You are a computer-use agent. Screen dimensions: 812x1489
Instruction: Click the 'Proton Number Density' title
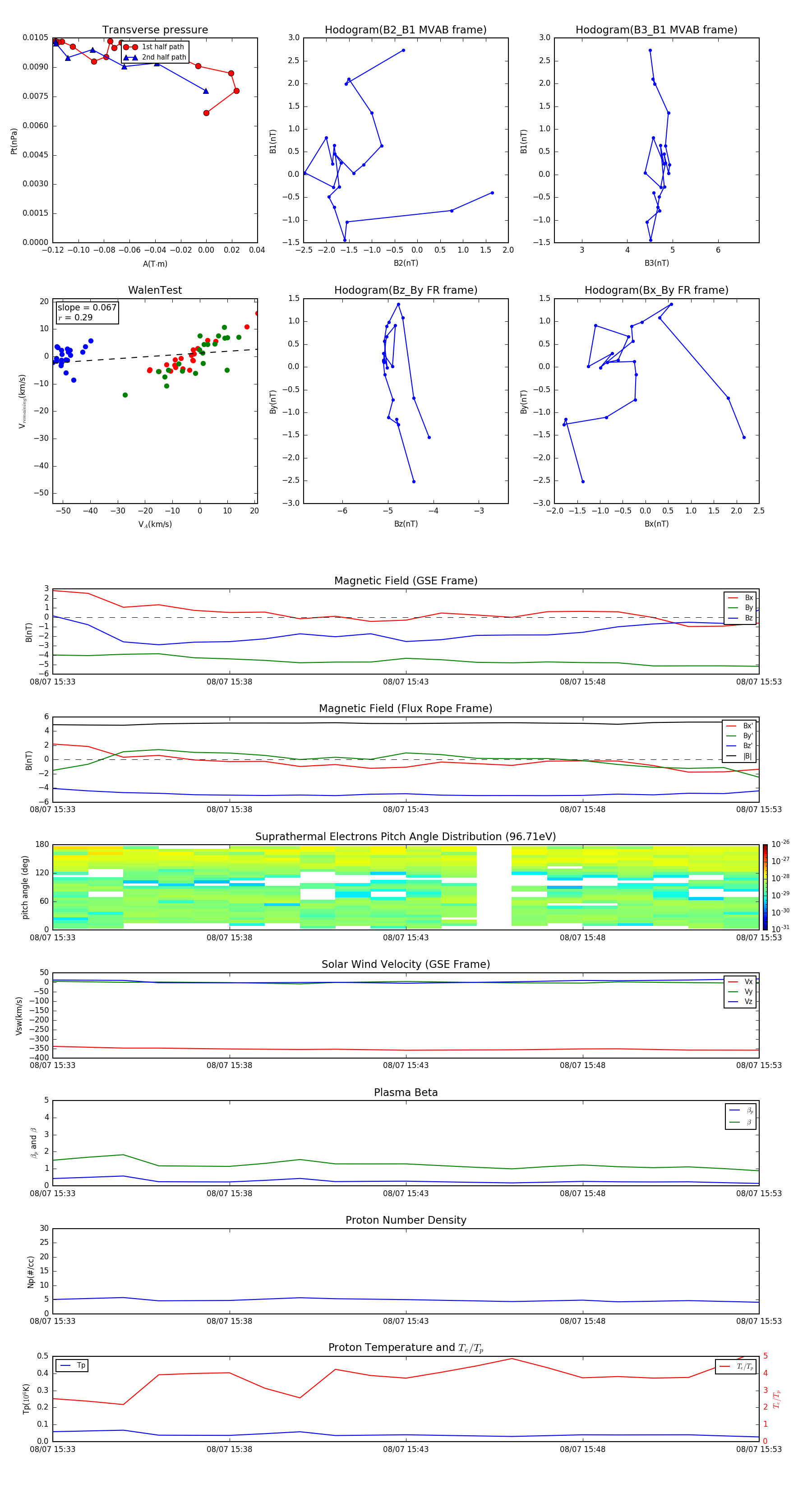tap(406, 1220)
